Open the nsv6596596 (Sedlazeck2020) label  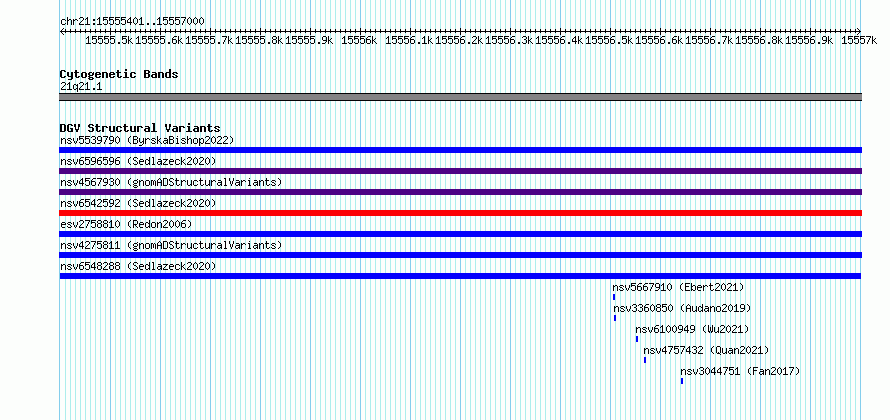pos(138,161)
